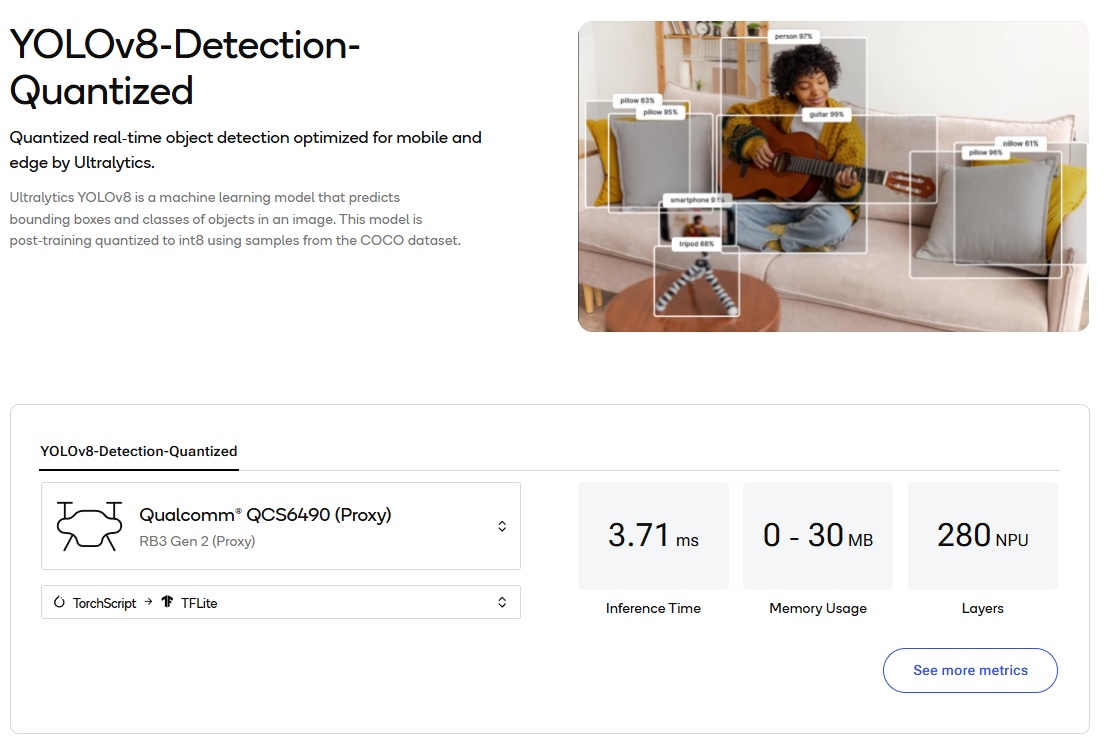Select the YOLOv8-Detection-Quantized tab

click(x=139, y=451)
